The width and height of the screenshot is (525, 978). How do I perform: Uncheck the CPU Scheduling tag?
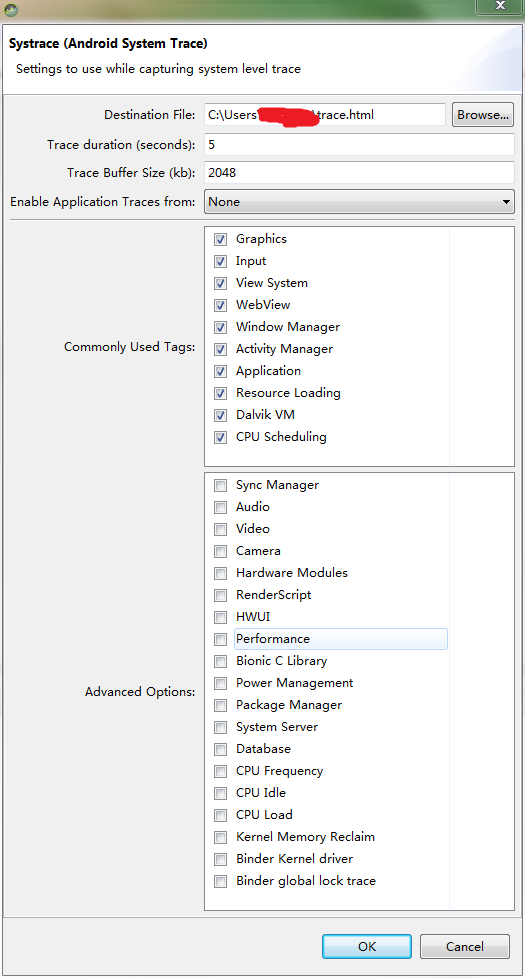(x=220, y=437)
